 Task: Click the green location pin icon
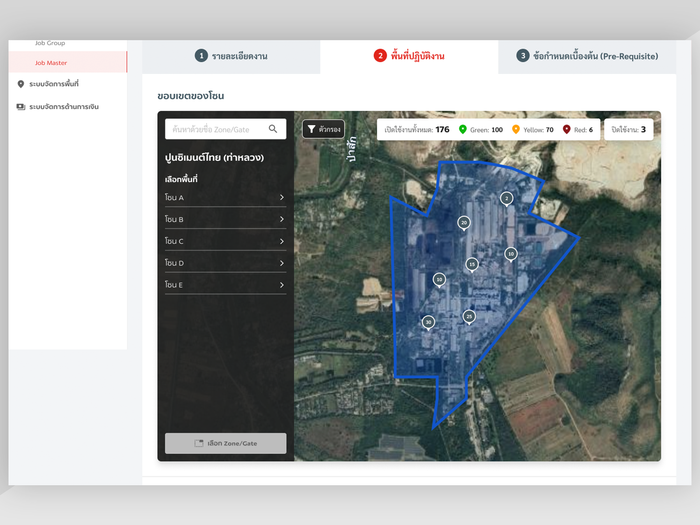click(462, 129)
